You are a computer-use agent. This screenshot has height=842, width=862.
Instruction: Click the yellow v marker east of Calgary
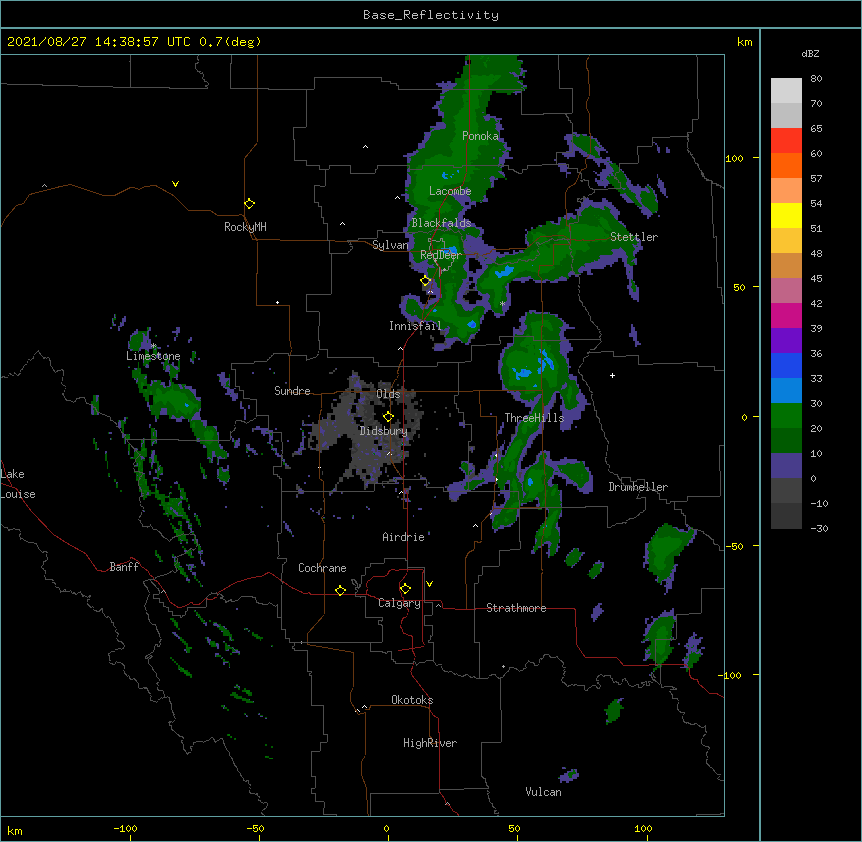(429, 584)
